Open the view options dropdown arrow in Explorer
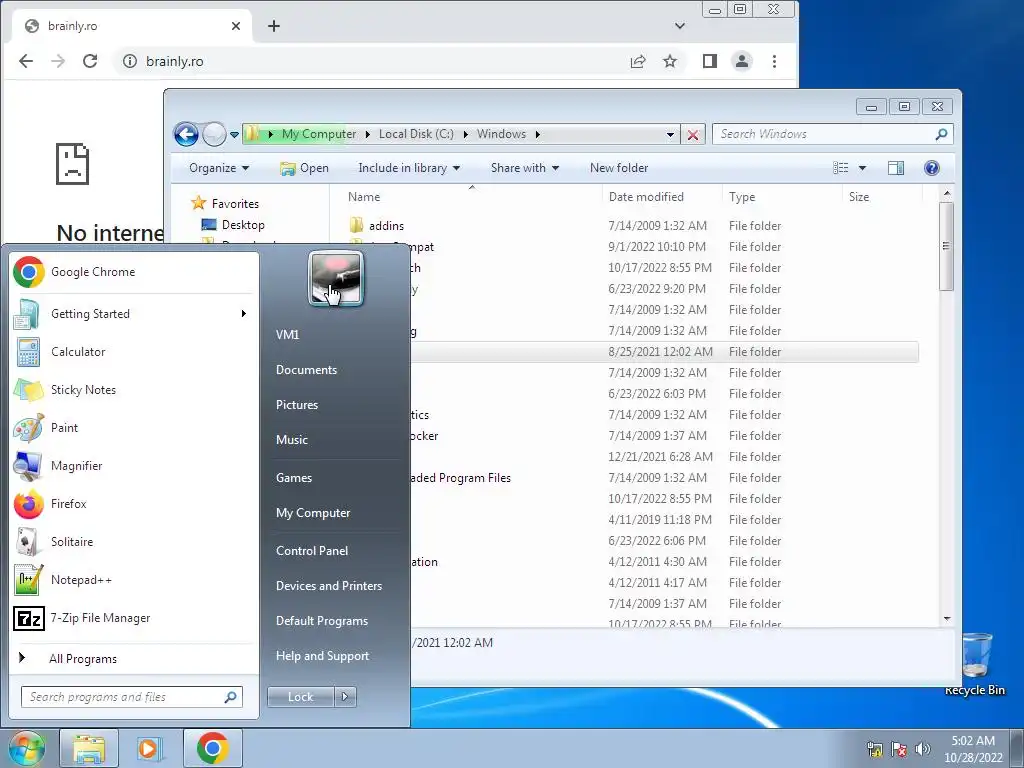 point(862,168)
